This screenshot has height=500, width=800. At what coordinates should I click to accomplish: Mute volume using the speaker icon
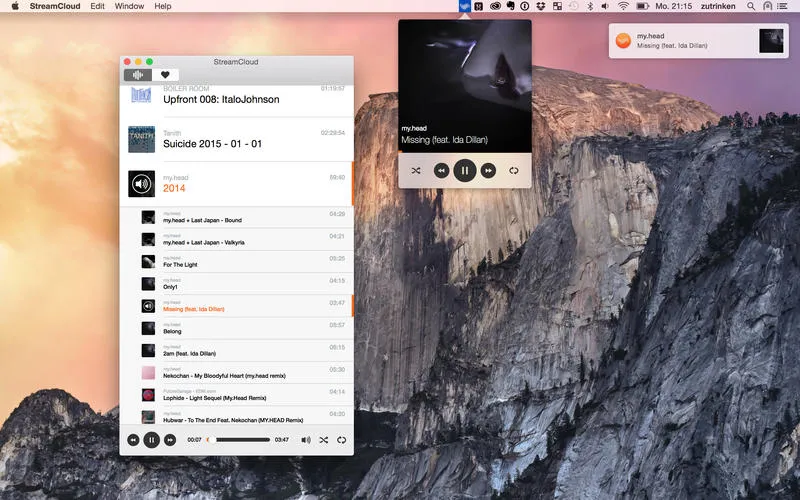pos(306,440)
